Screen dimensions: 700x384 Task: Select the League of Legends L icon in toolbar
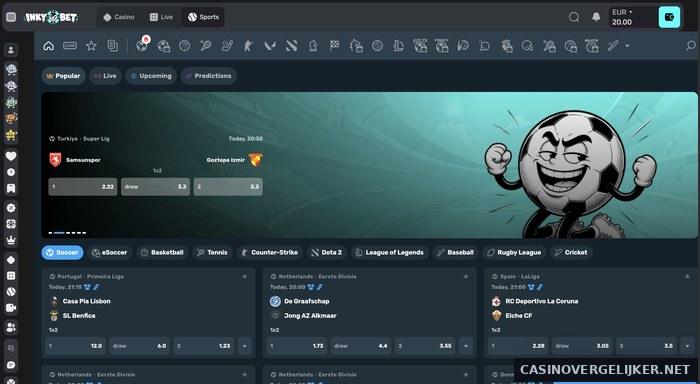(398, 46)
